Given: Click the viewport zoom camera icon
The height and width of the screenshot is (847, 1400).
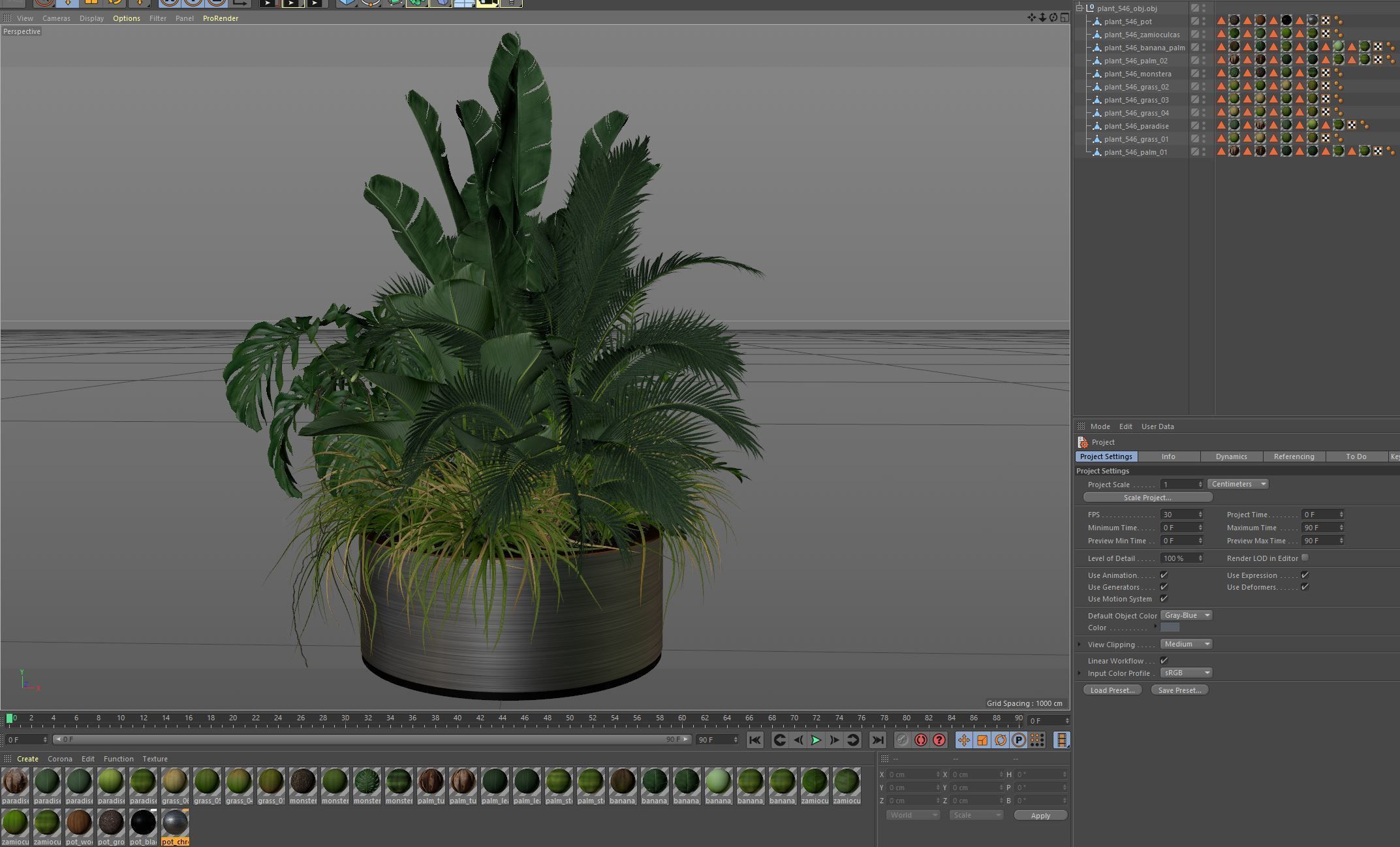Looking at the screenshot, I should pos(1042,18).
